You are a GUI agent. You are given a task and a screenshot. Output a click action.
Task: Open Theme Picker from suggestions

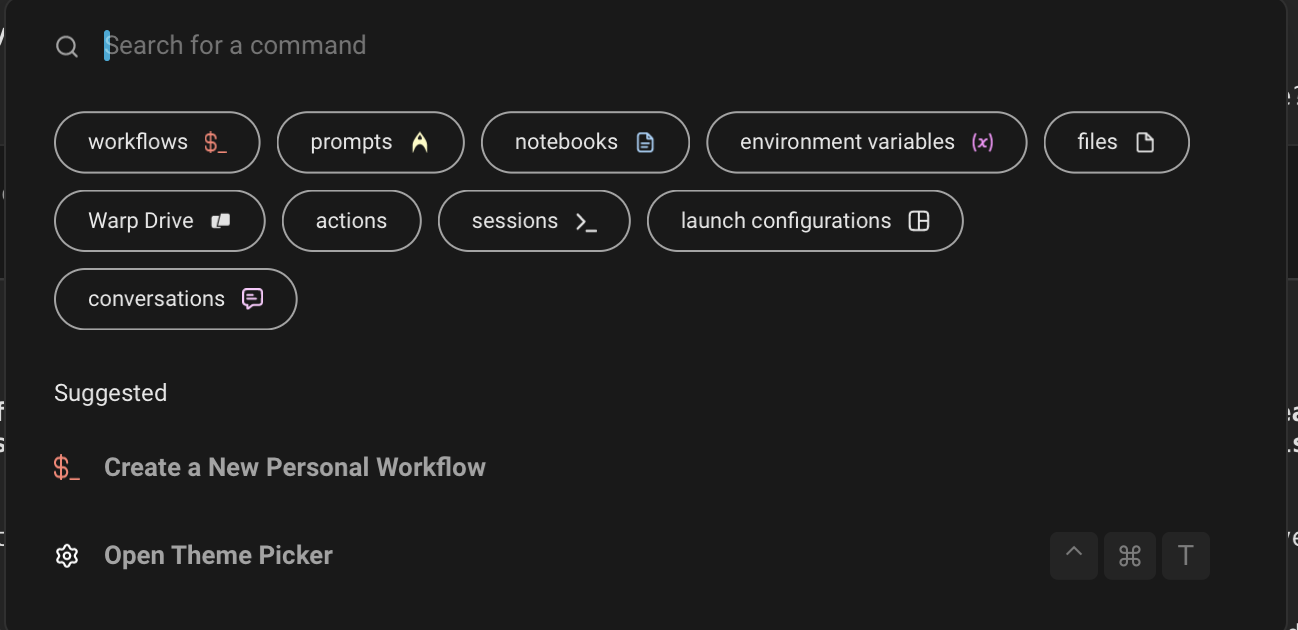click(218, 556)
